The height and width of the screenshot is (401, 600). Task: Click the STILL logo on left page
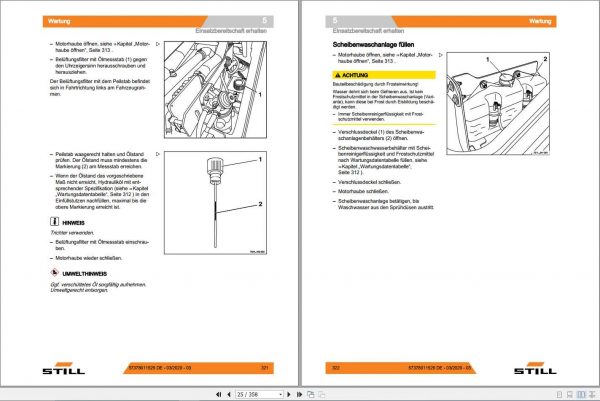(x=64, y=368)
